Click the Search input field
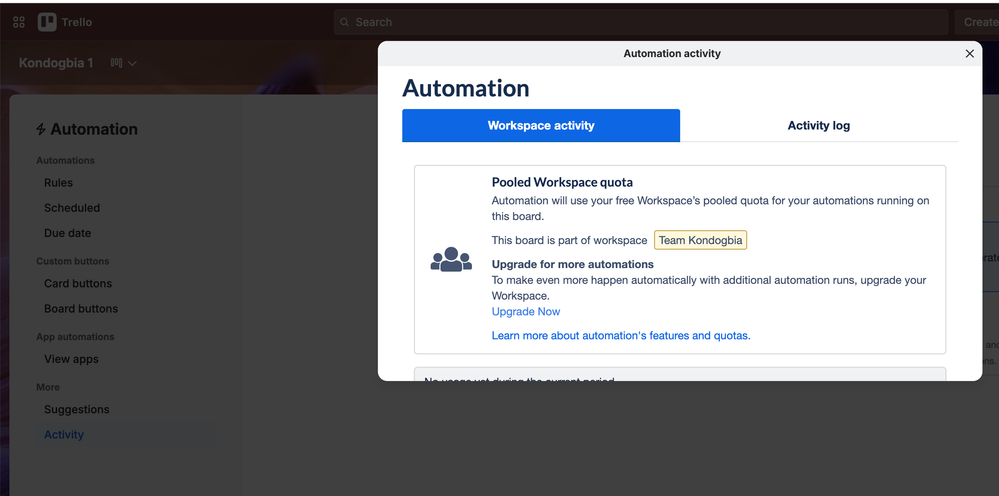This screenshot has height=496, width=999. pyautogui.click(x=641, y=22)
